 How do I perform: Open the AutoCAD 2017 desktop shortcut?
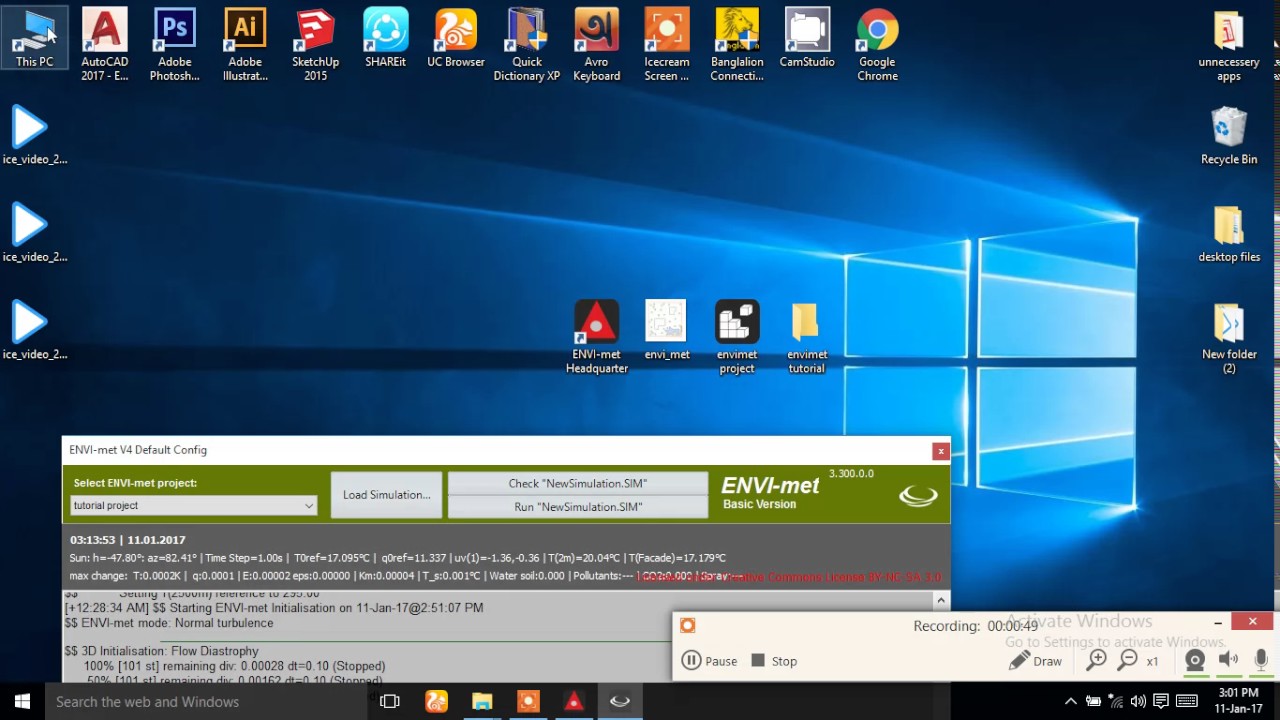point(105,44)
